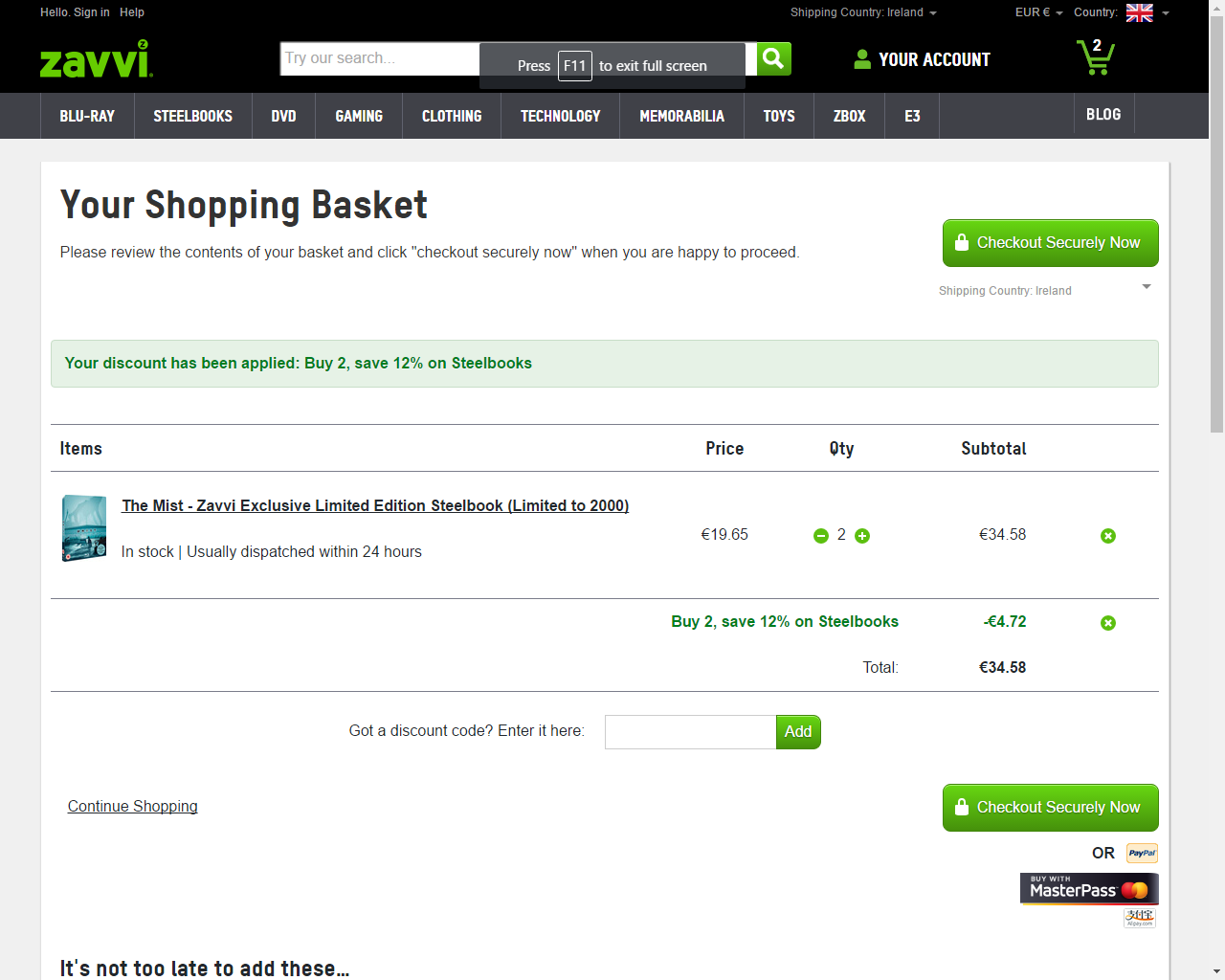1225x980 pixels.
Task: Open the shopping cart icon
Action: pos(1095,57)
